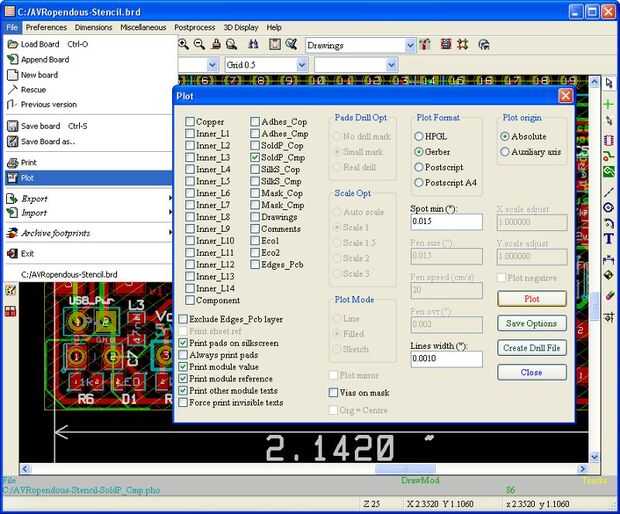Select Postscript A4 plot format
Screen dimensions: 620x514
419,183
